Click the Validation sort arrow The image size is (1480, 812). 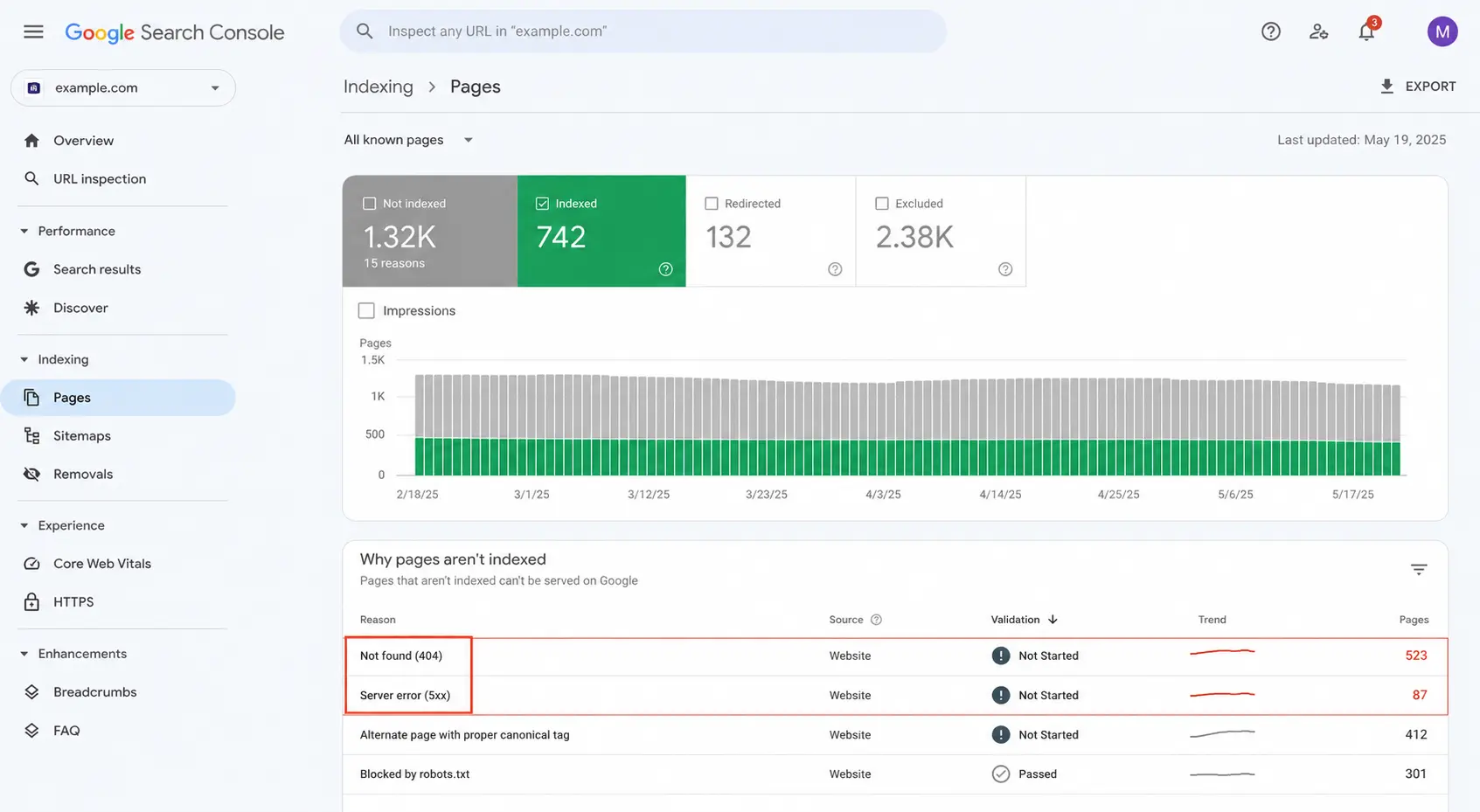click(1053, 620)
